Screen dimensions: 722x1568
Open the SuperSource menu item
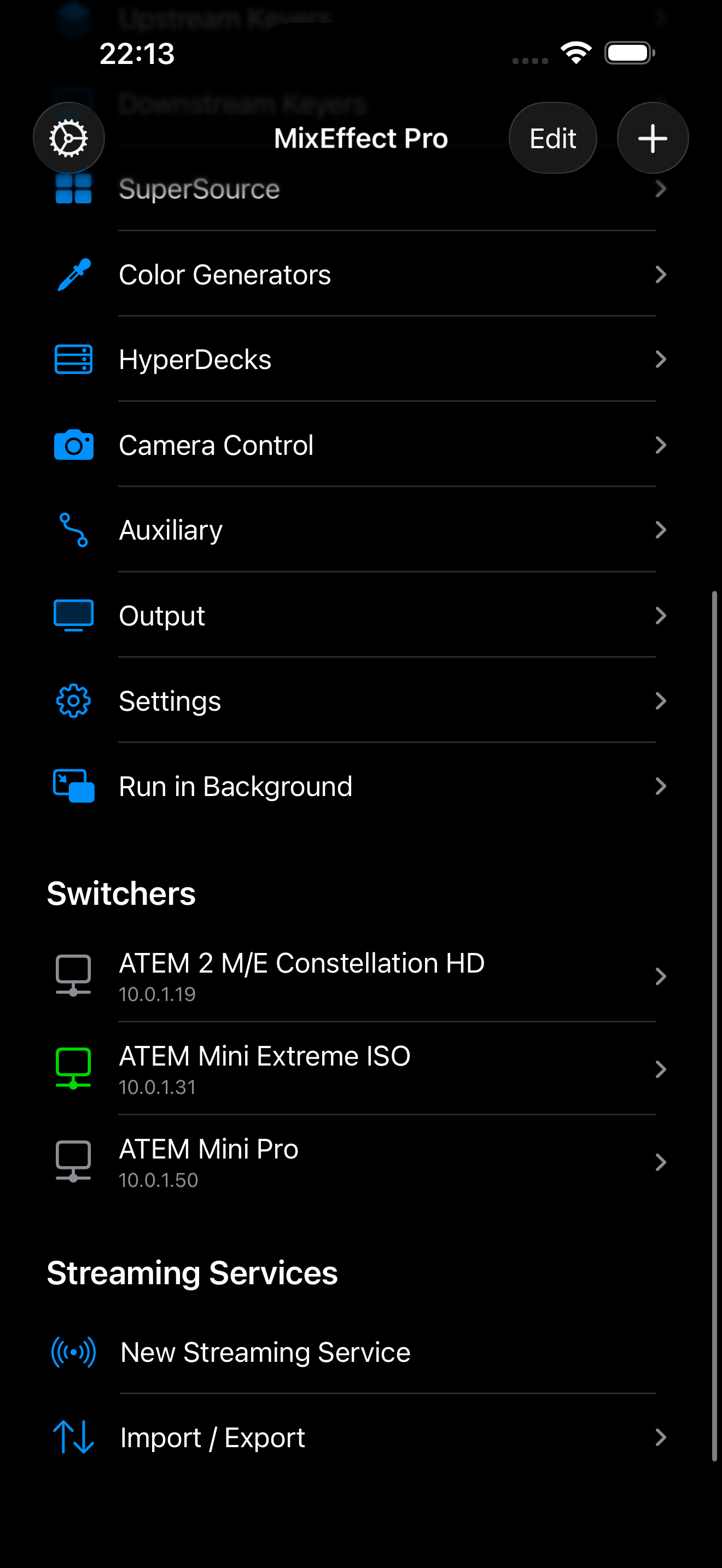click(199, 189)
